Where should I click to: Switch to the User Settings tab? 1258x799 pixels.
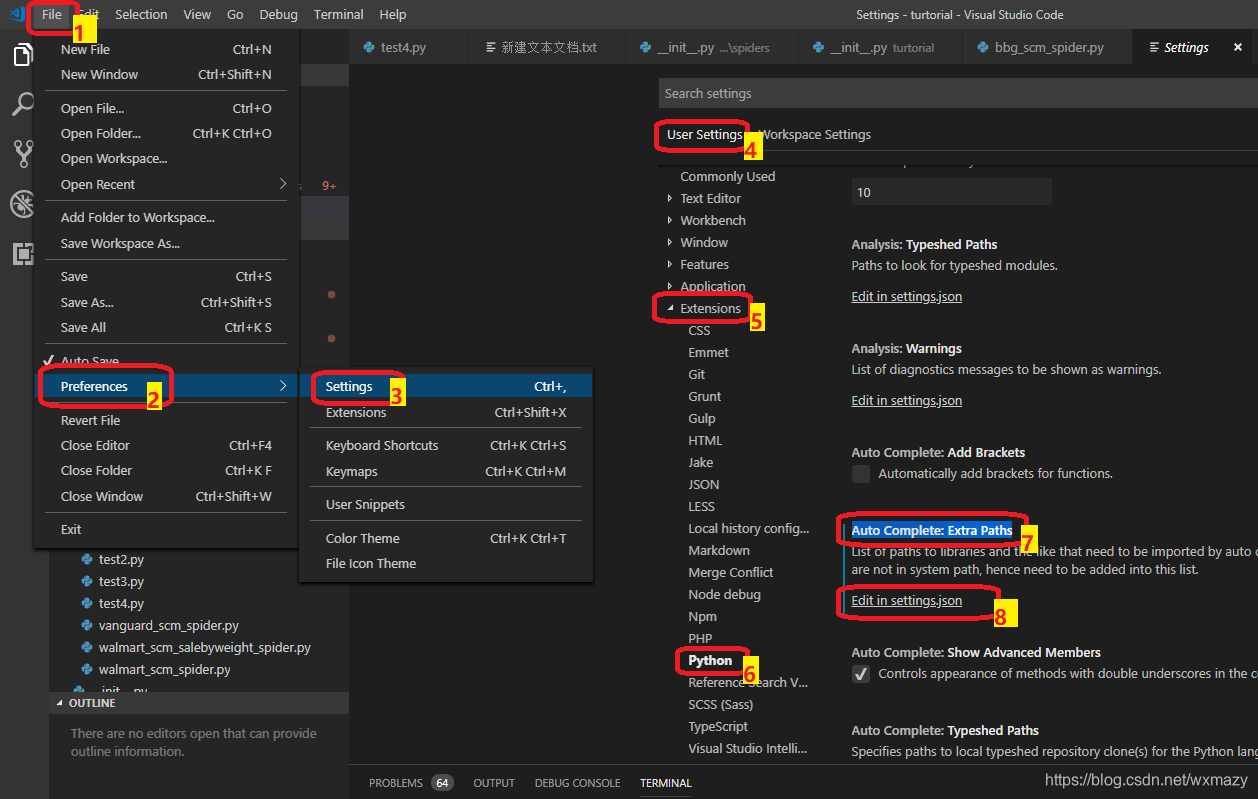[x=704, y=135]
